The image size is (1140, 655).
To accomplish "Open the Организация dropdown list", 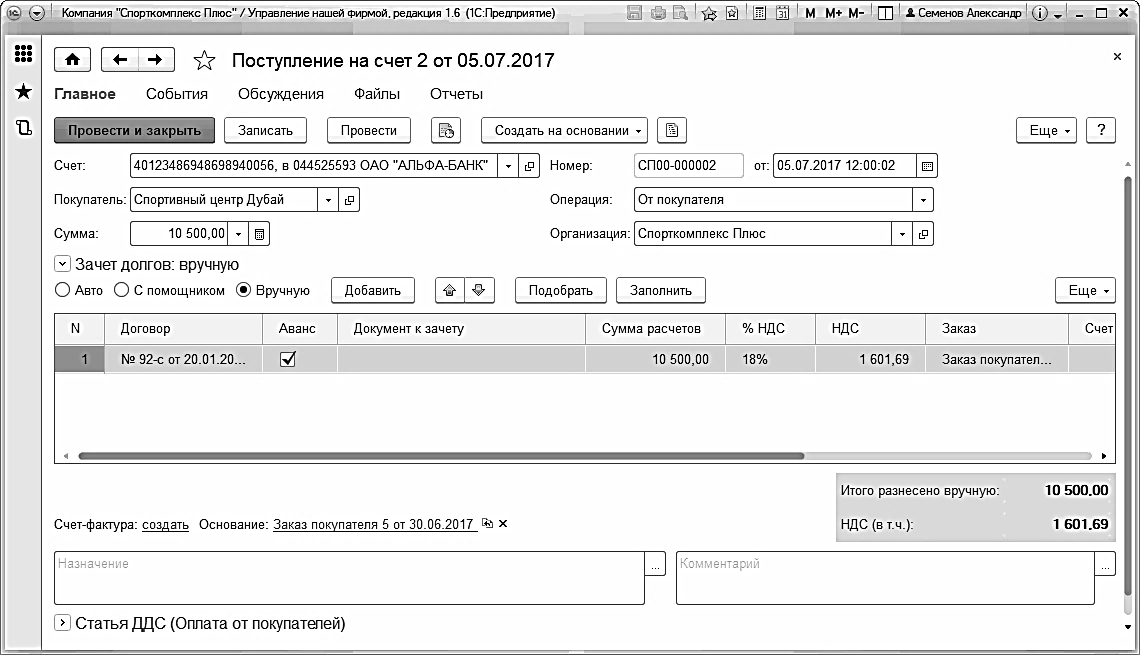I will pos(902,234).
